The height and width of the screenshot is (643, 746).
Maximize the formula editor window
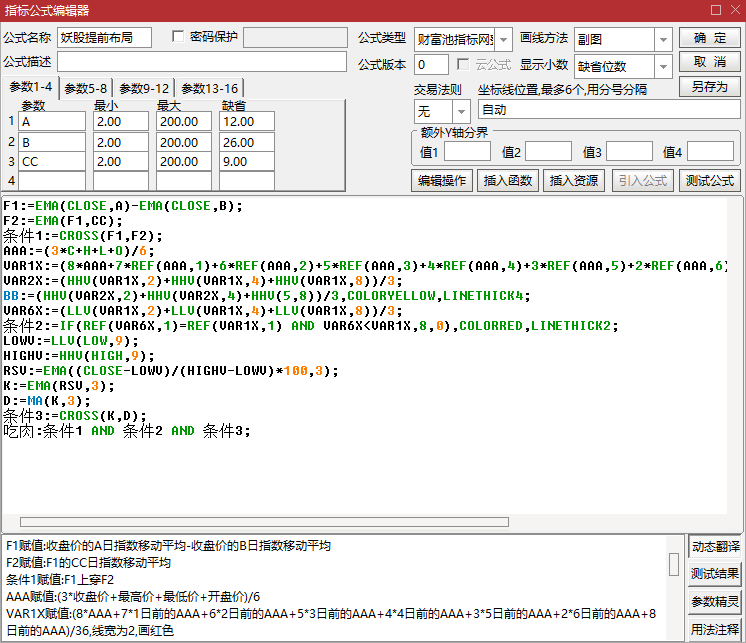tap(714, 10)
